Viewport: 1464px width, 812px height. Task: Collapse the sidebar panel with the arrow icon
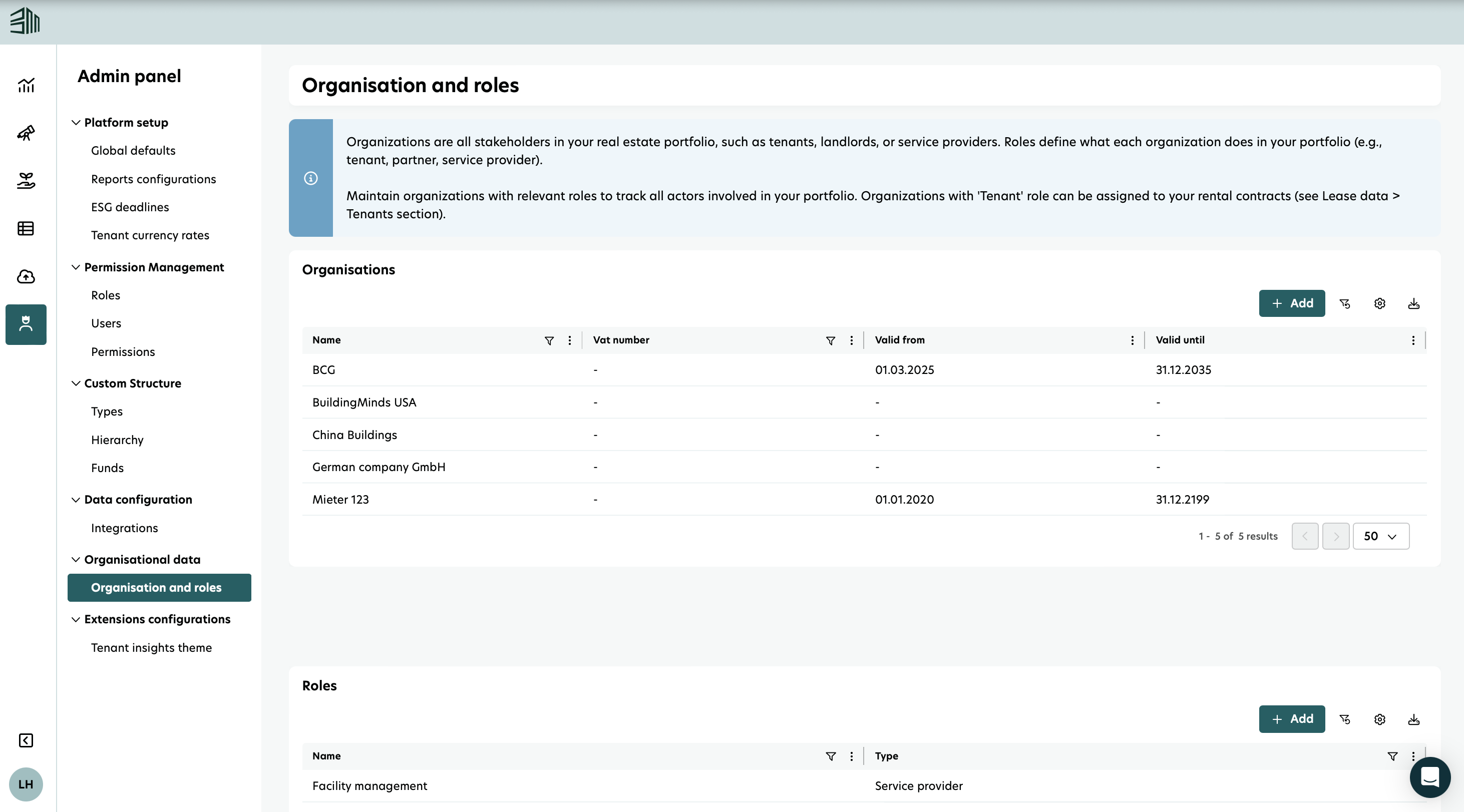[x=26, y=740]
